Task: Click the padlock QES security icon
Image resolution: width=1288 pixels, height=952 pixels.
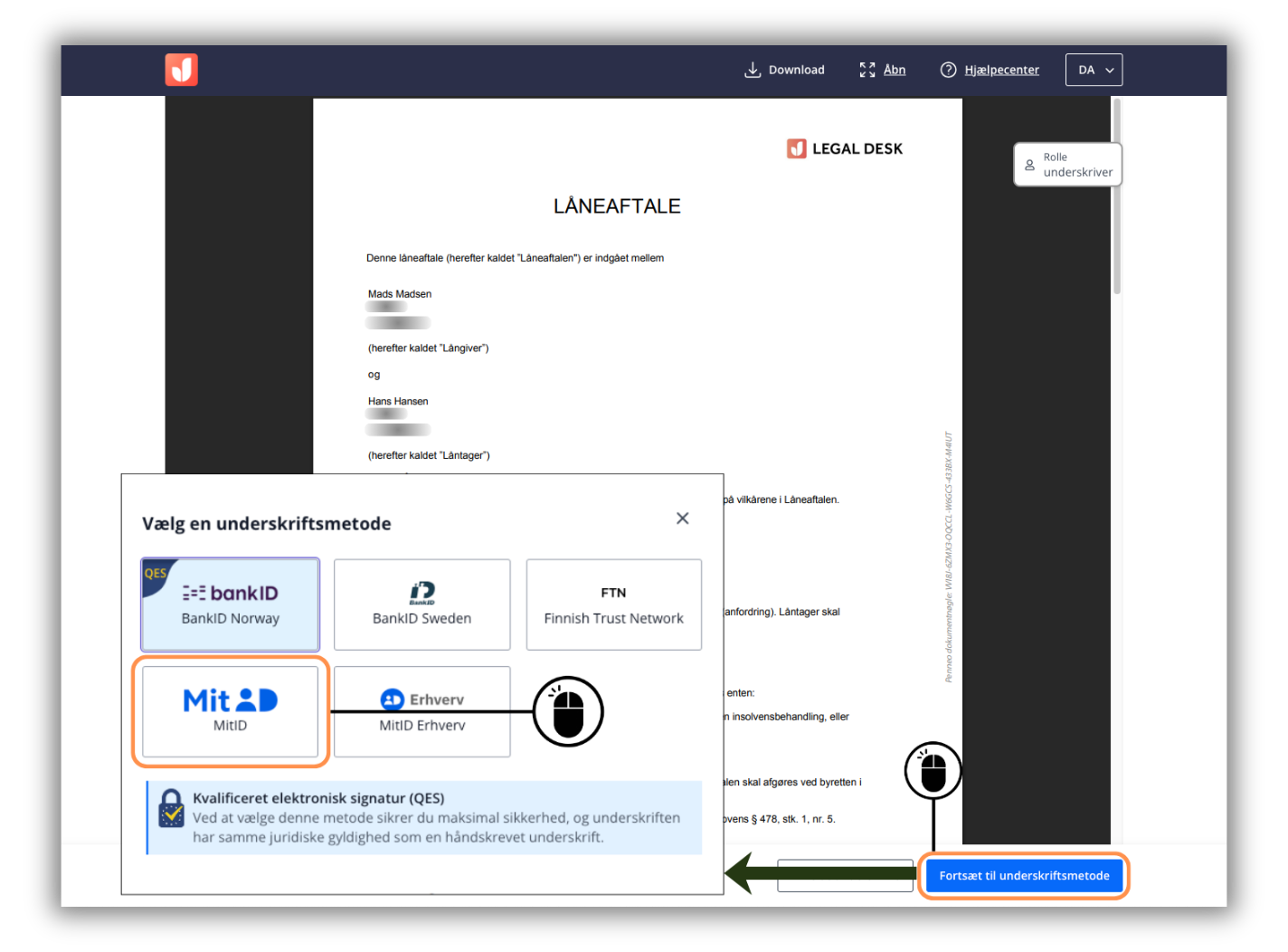Action: 171,808
